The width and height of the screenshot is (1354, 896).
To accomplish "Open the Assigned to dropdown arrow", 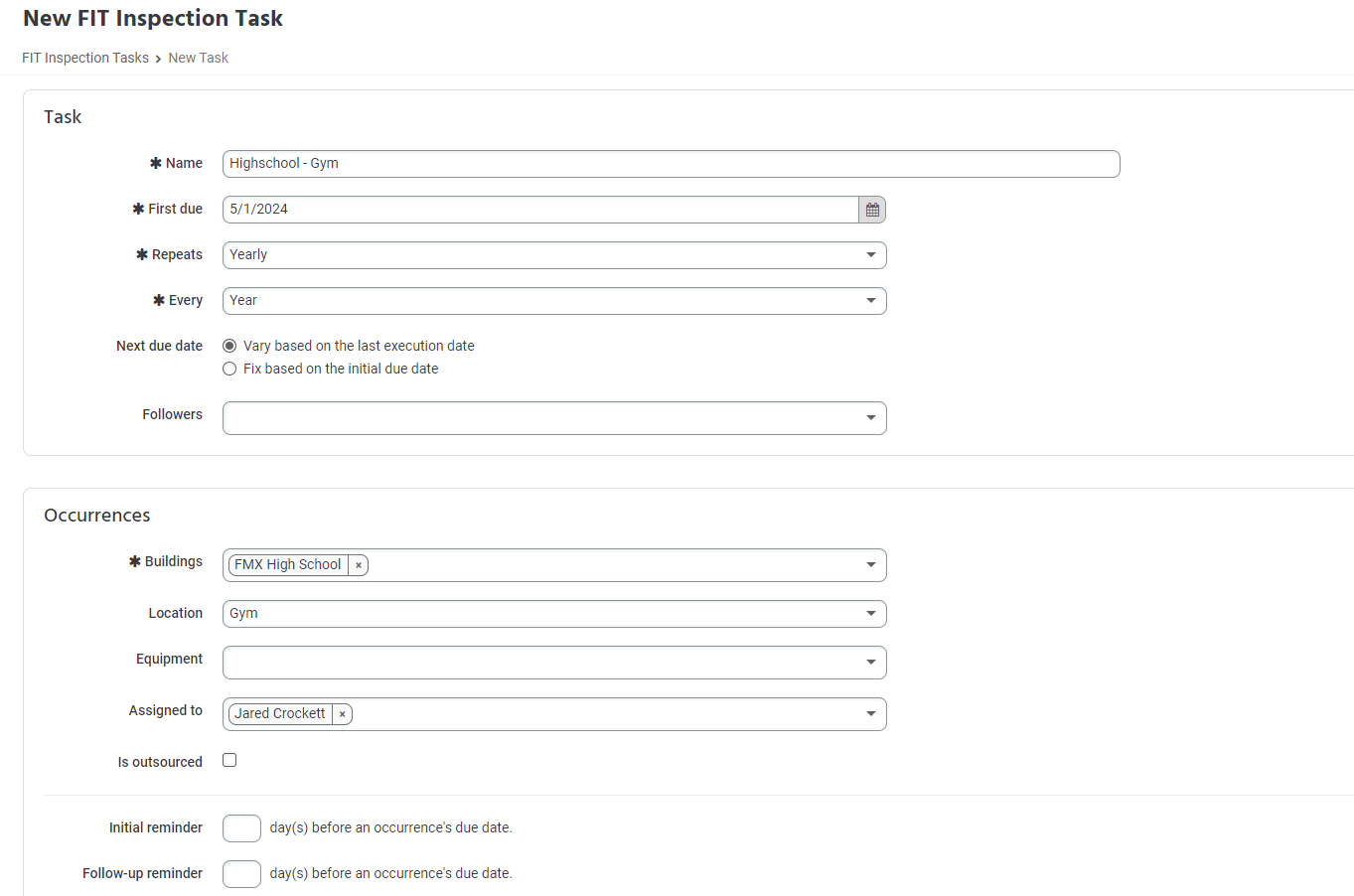I will coord(870,714).
